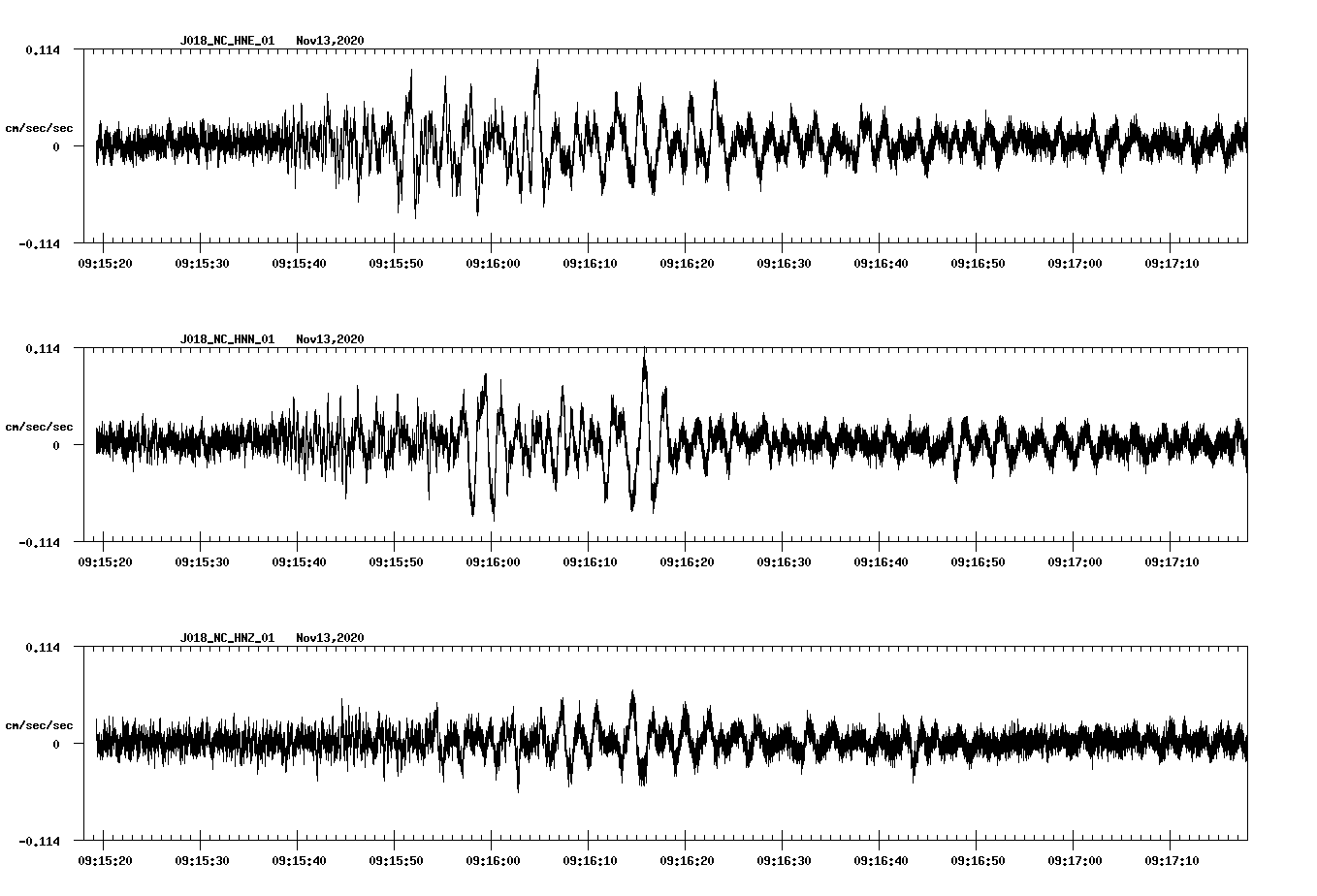The image size is (1317, 896).
Task: Click the zero baseline label on bottom plot
Action: click(x=56, y=745)
